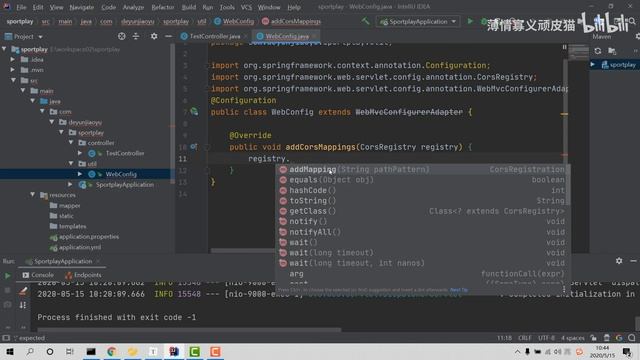Open the Refactor menu
640x360 pixels.
(x=162, y=7)
